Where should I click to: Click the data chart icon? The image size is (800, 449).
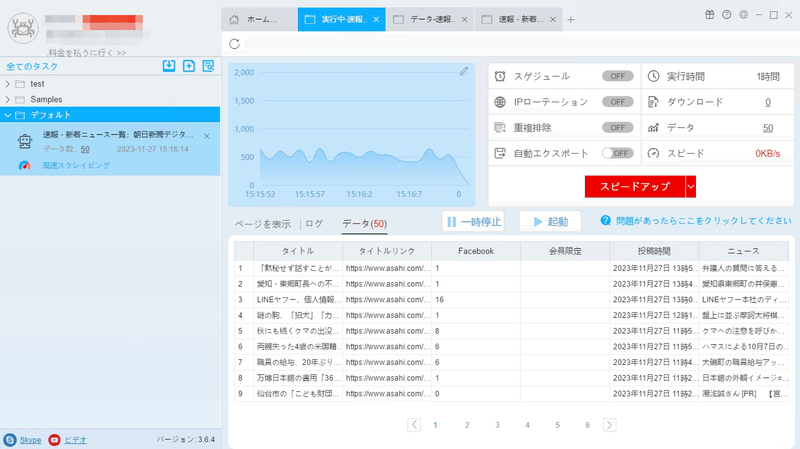[653, 128]
